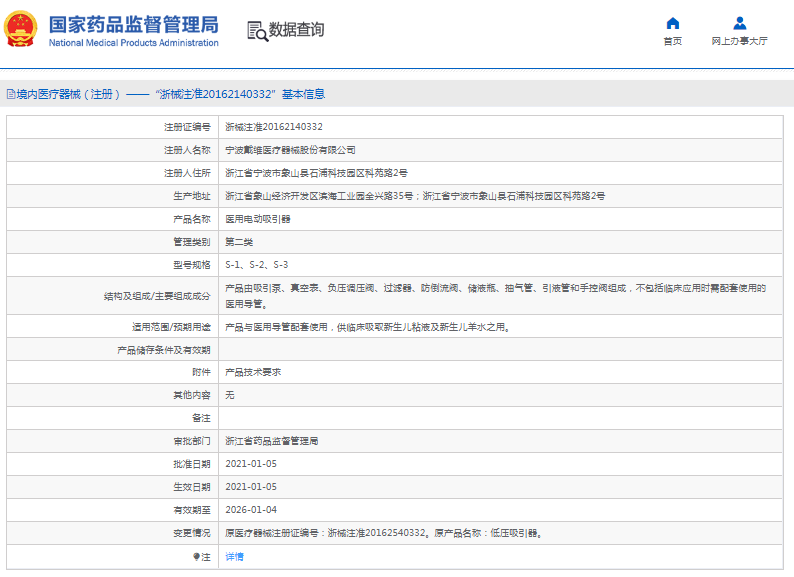Click the 首页 house icon
Screen dimensions: 794x577
[672, 23]
